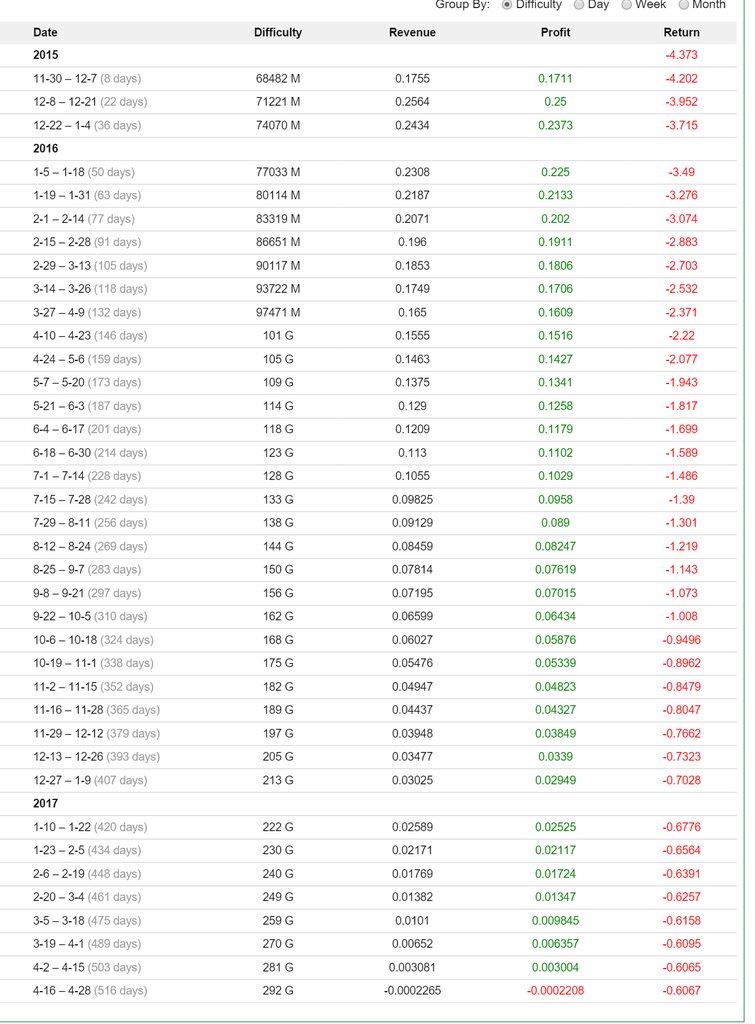Click the 12-27 – 1-9 date row

[x=90, y=780]
